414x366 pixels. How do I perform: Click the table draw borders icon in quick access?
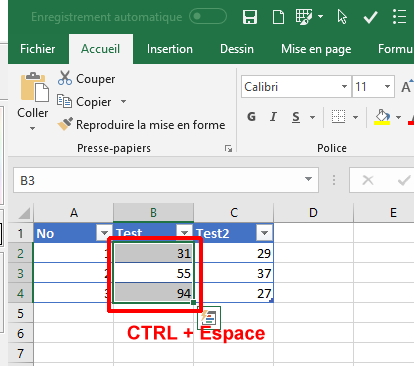(x=304, y=17)
